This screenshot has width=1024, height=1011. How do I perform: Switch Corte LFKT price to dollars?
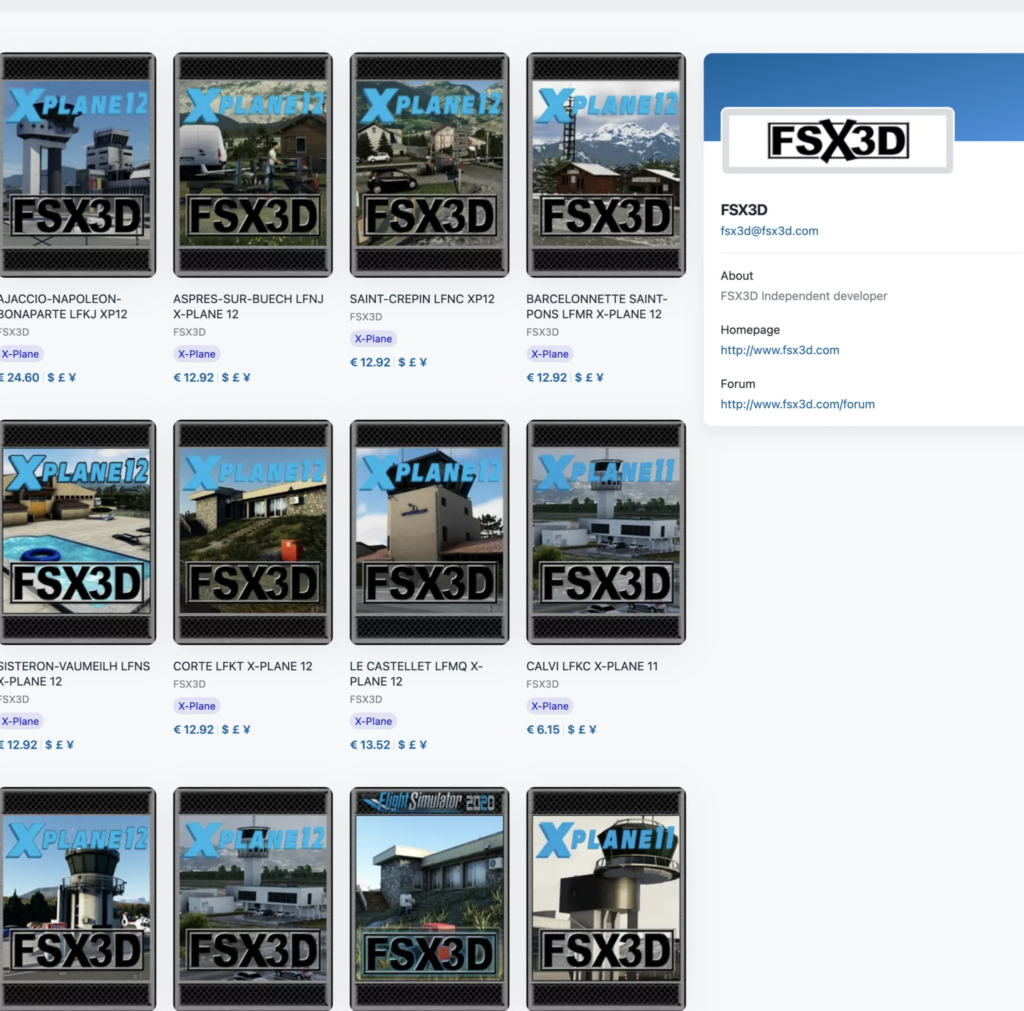click(225, 730)
